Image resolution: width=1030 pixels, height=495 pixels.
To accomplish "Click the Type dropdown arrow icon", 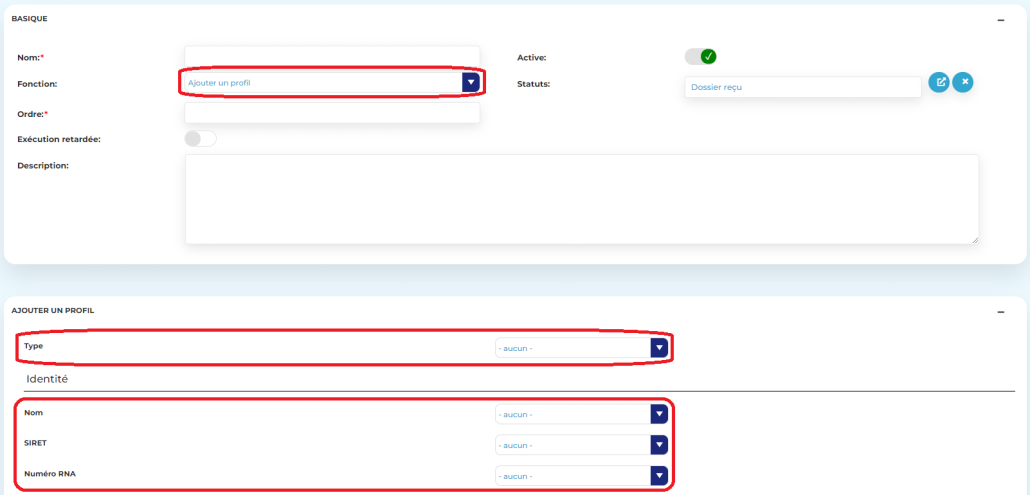I will coord(658,348).
